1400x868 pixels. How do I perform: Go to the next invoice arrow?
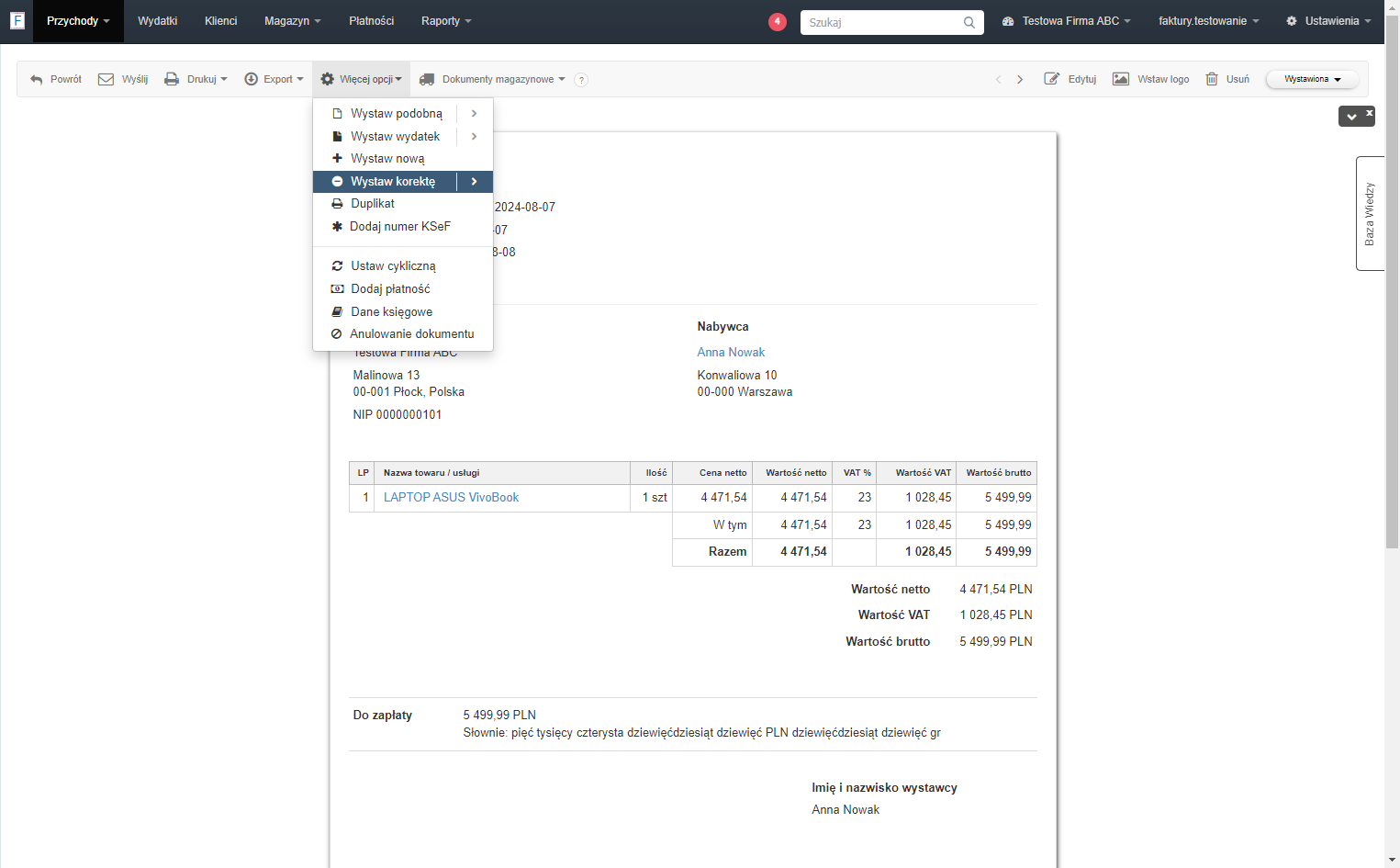coord(1020,79)
